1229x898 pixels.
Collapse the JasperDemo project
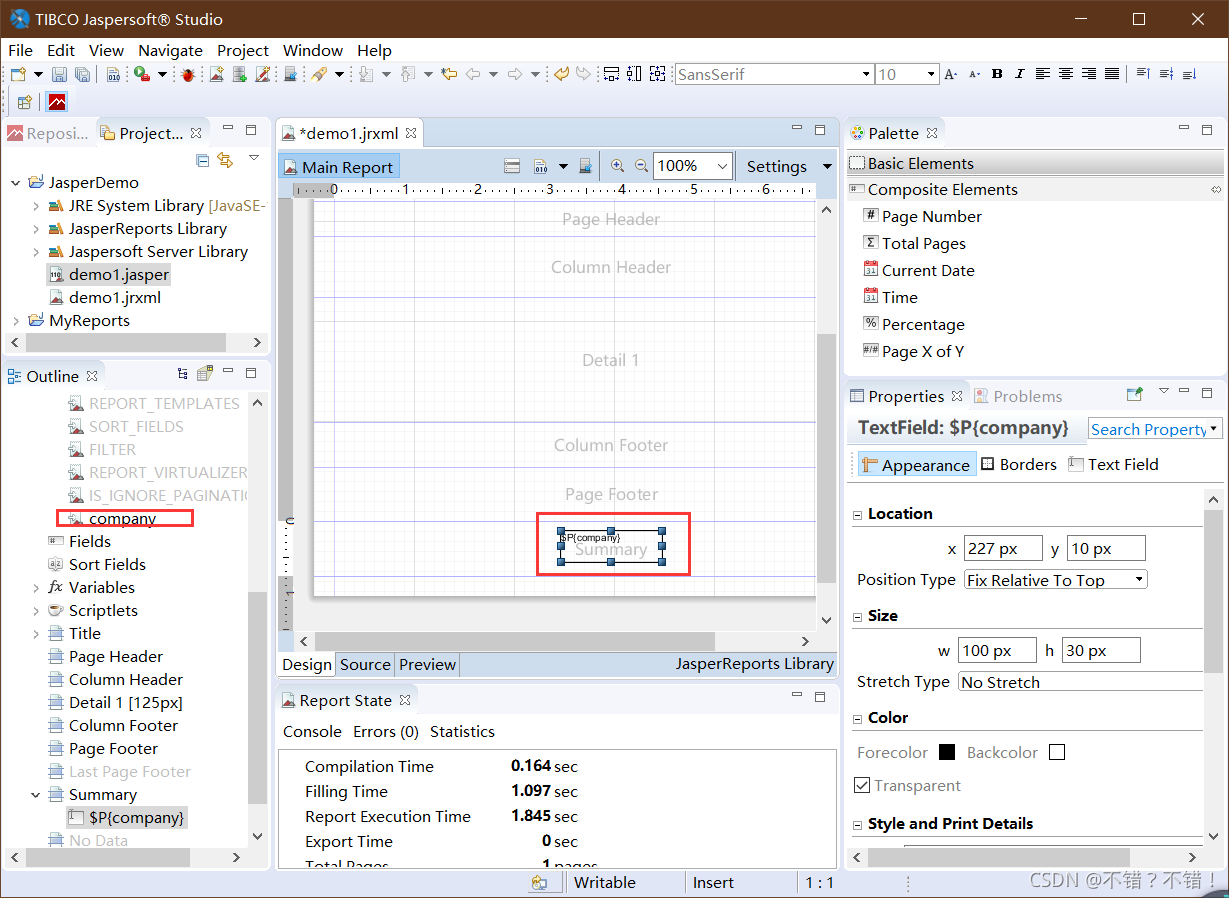pos(16,183)
